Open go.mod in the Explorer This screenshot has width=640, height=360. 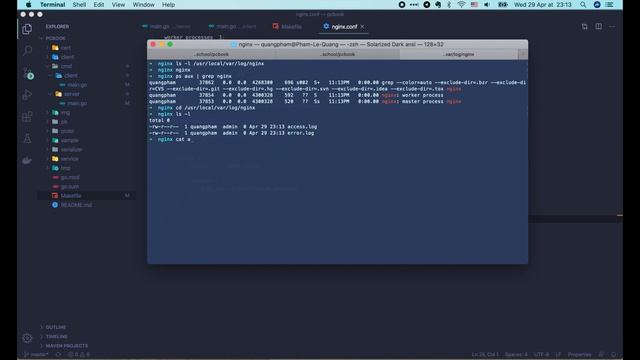[70, 178]
